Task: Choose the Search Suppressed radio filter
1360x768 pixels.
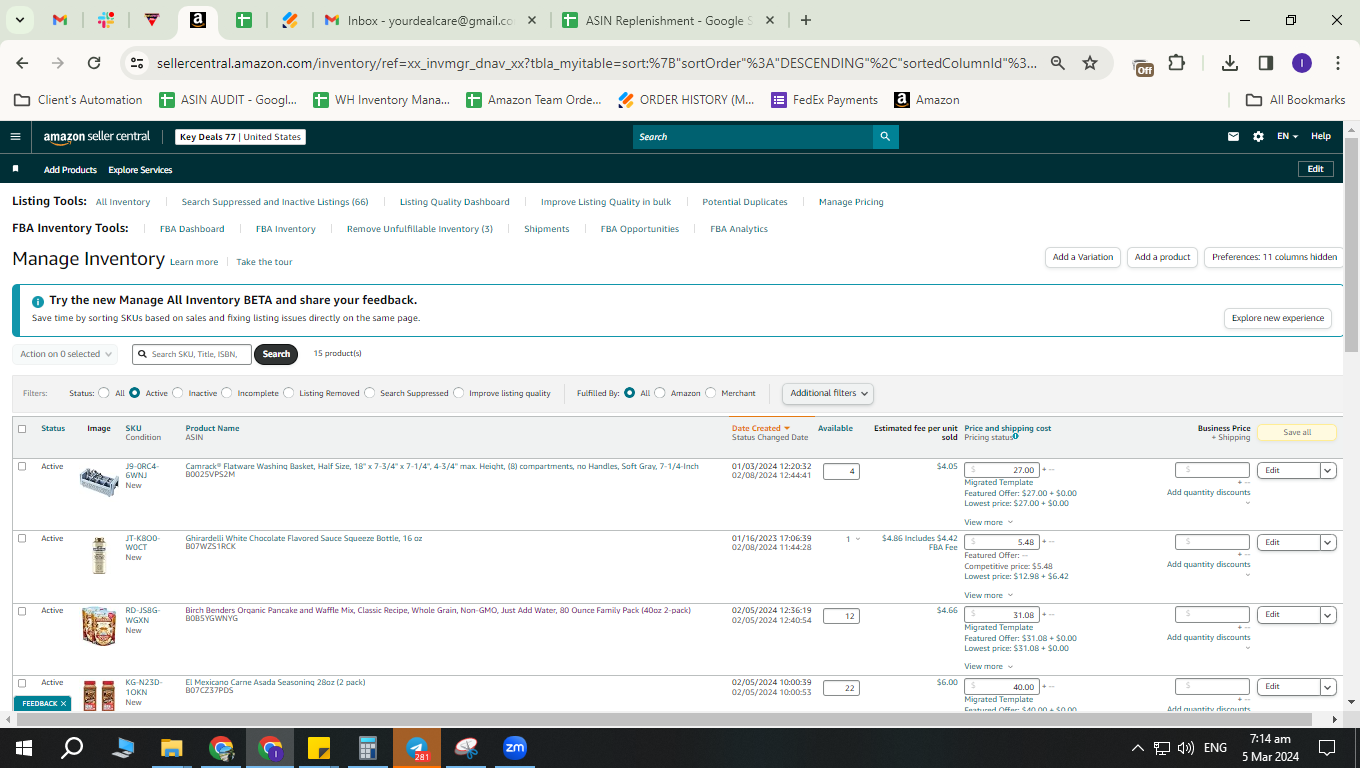Action: [x=370, y=393]
